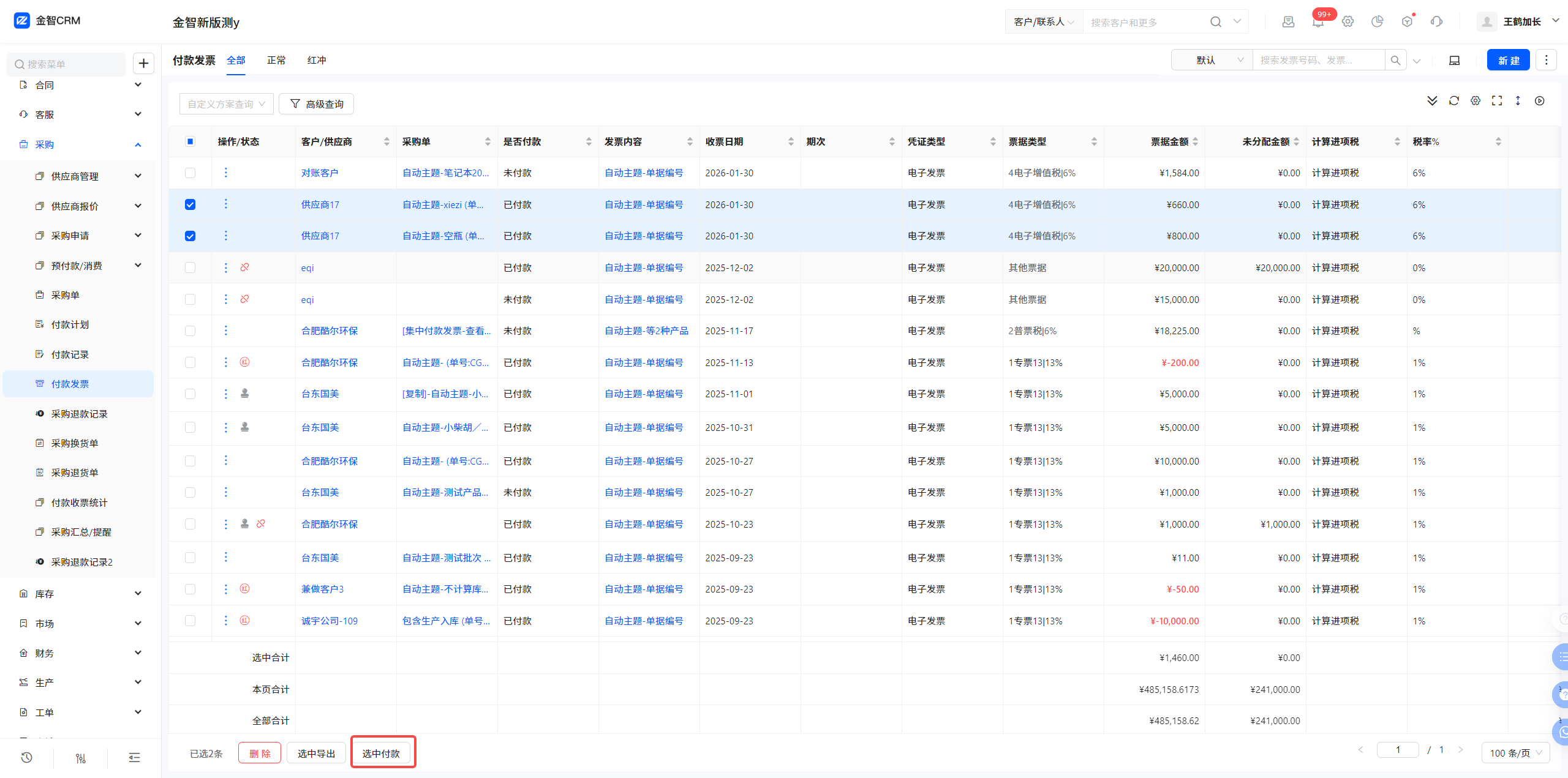Image resolution: width=1568 pixels, height=778 pixels.
Task: Click the table refresh icon
Action: [x=1453, y=101]
